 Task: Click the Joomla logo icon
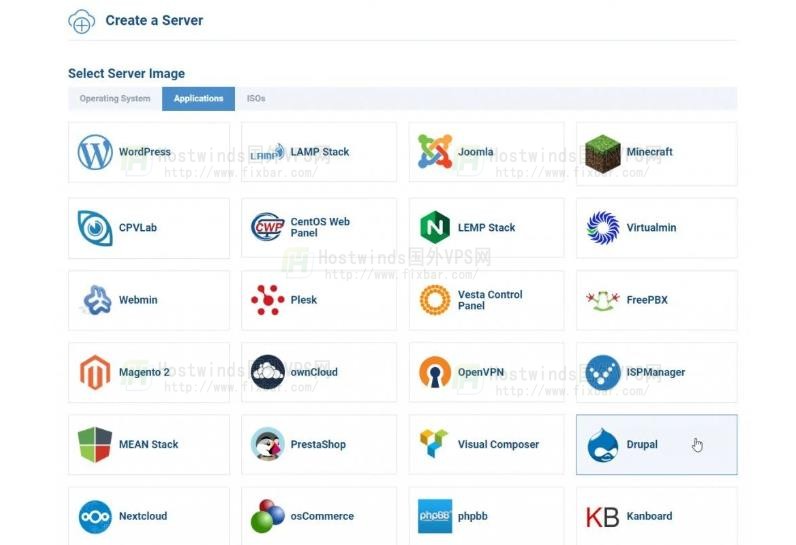435,151
